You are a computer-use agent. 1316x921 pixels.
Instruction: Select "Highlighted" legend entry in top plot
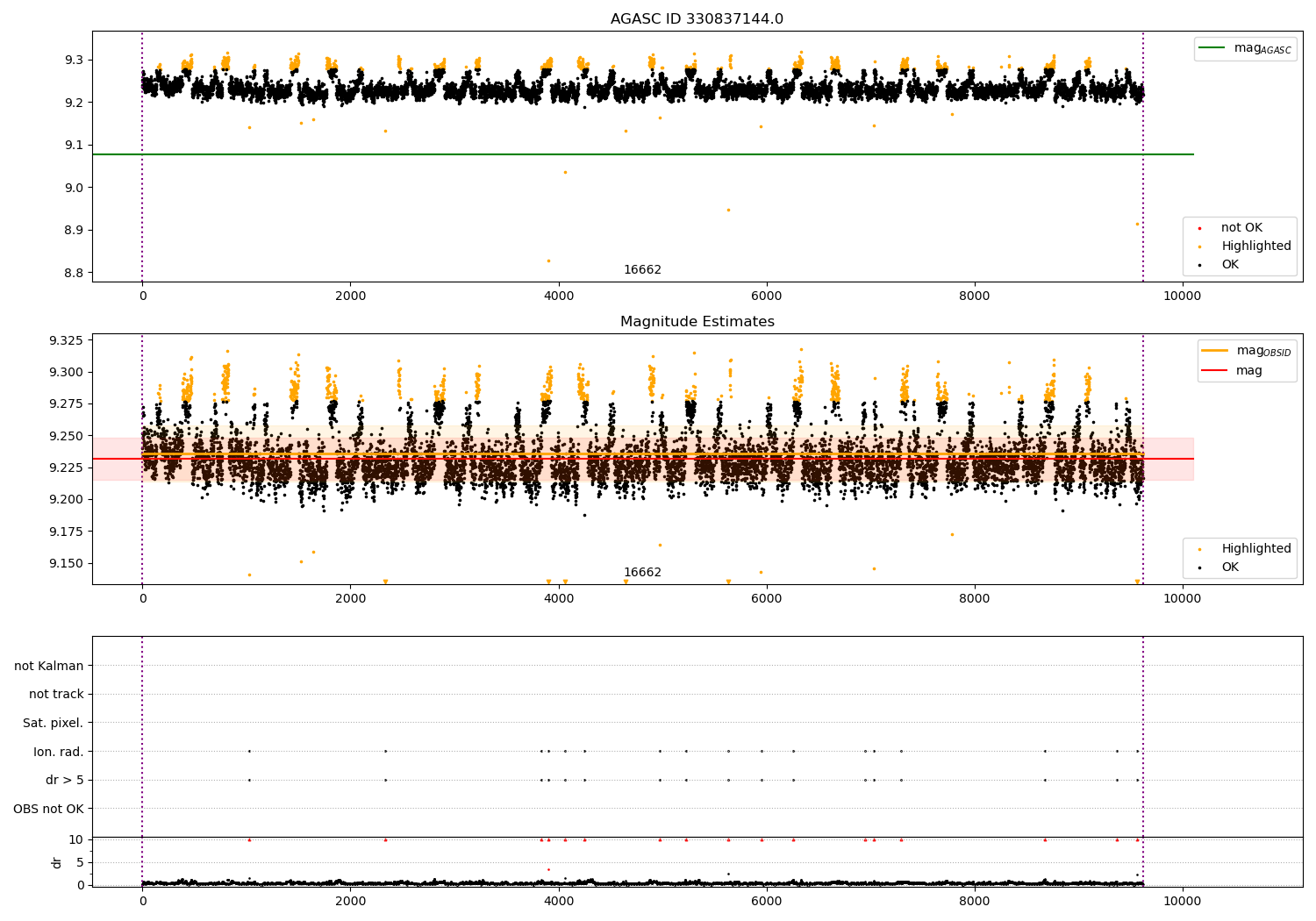pos(1255,246)
